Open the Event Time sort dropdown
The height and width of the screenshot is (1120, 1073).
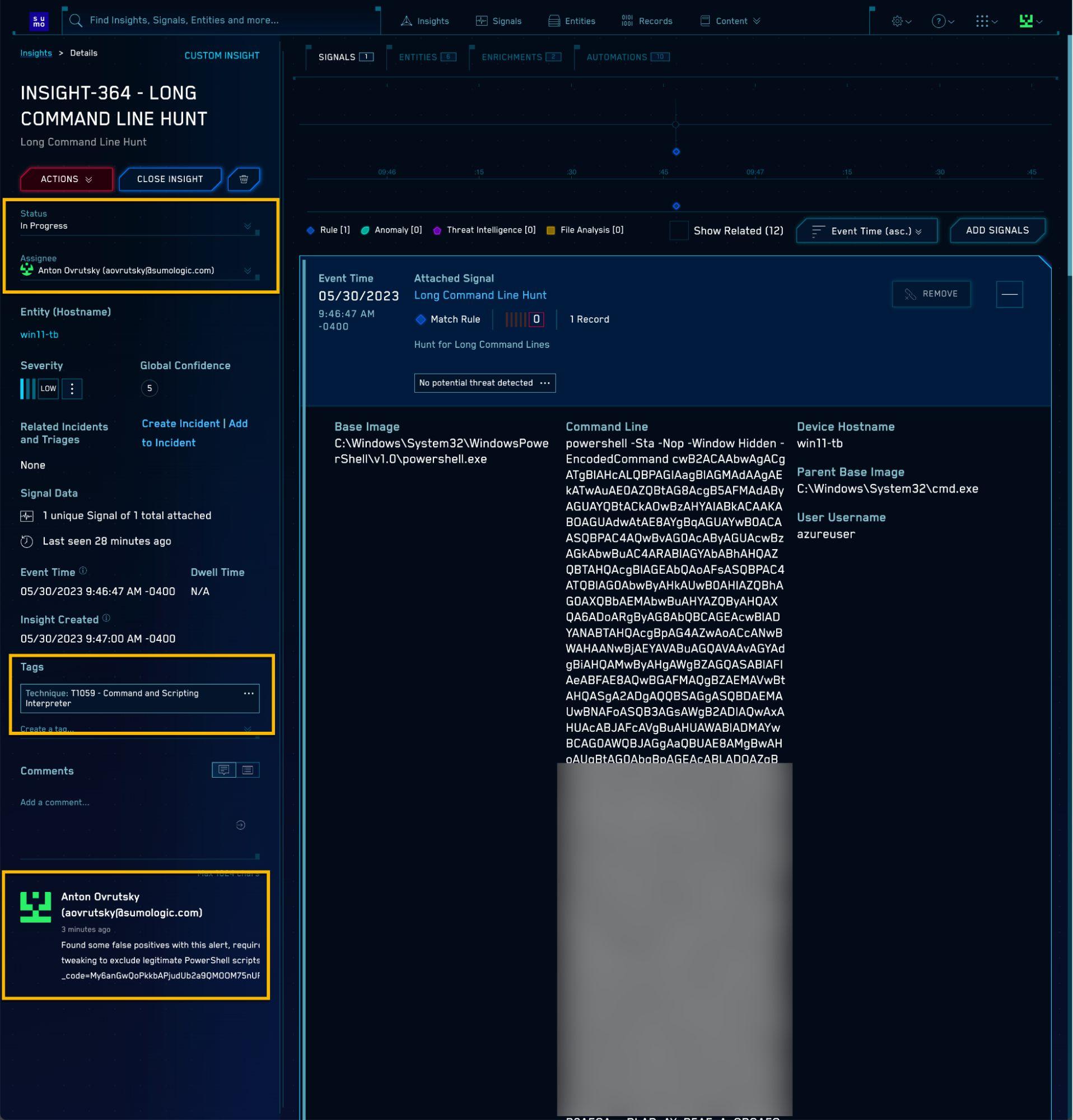(x=866, y=231)
